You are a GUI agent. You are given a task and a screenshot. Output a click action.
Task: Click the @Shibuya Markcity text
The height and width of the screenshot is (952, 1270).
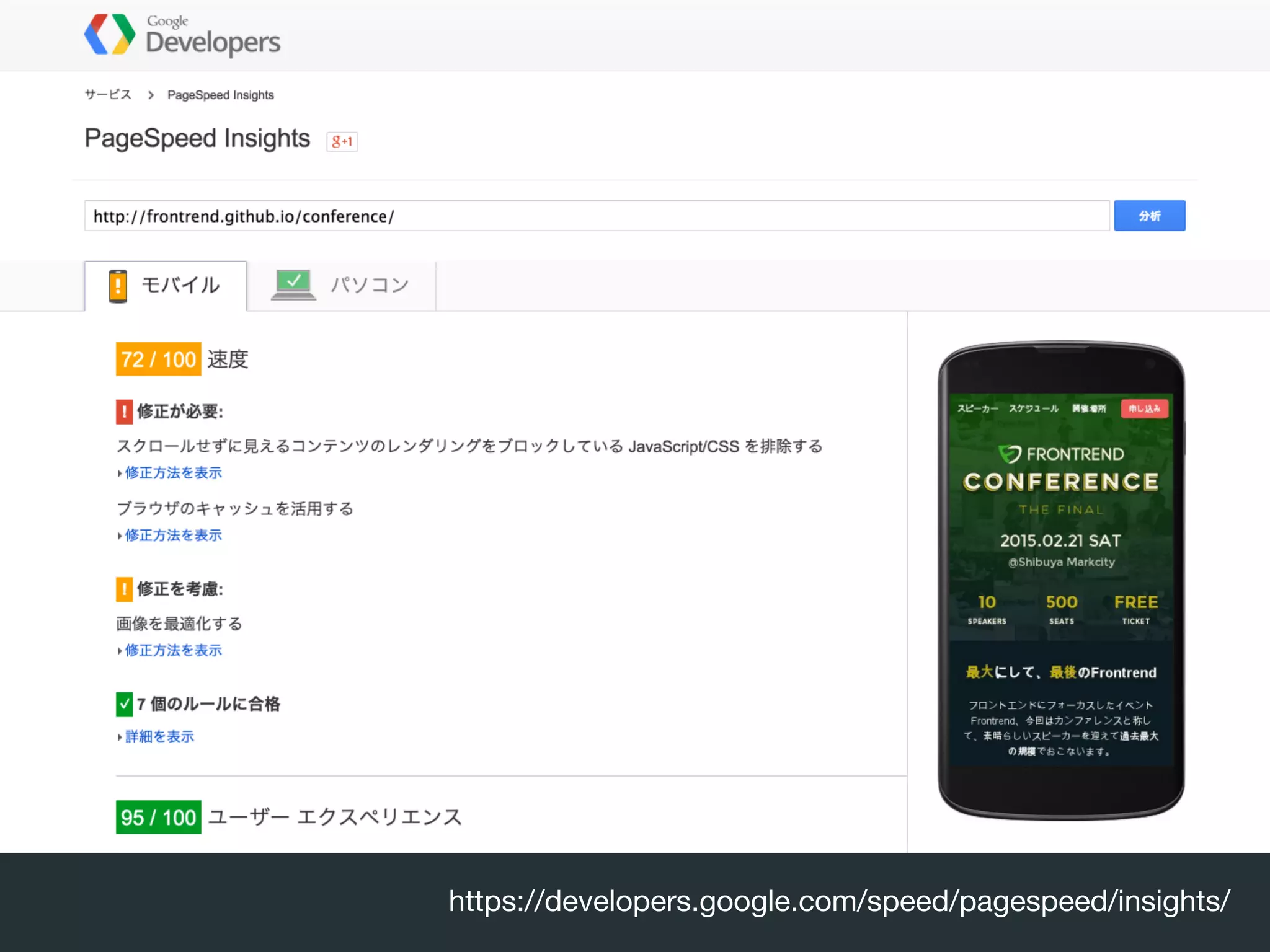1061,562
